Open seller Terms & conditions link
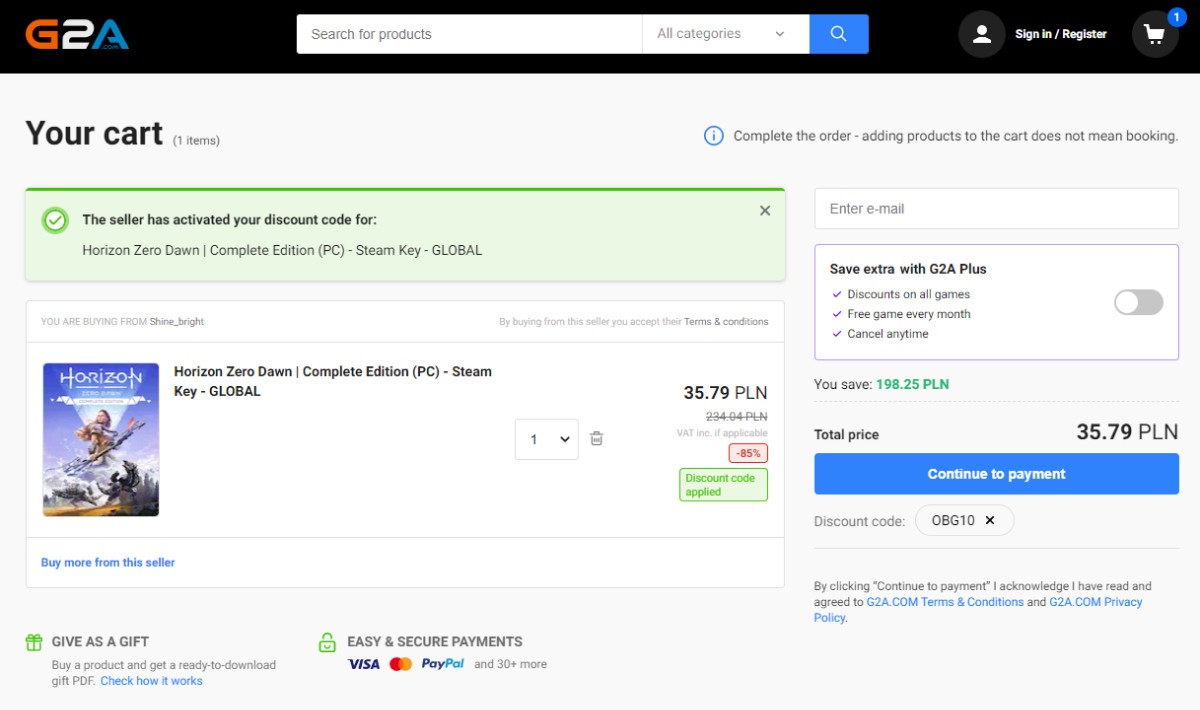The width and height of the screenshot is (1200, 710). point(726,322)
